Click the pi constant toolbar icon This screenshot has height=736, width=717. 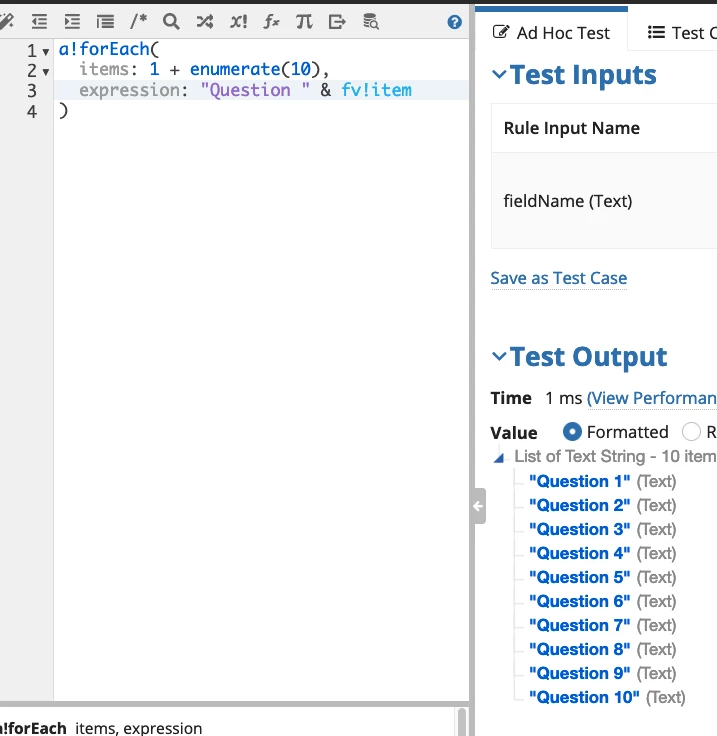304,22
